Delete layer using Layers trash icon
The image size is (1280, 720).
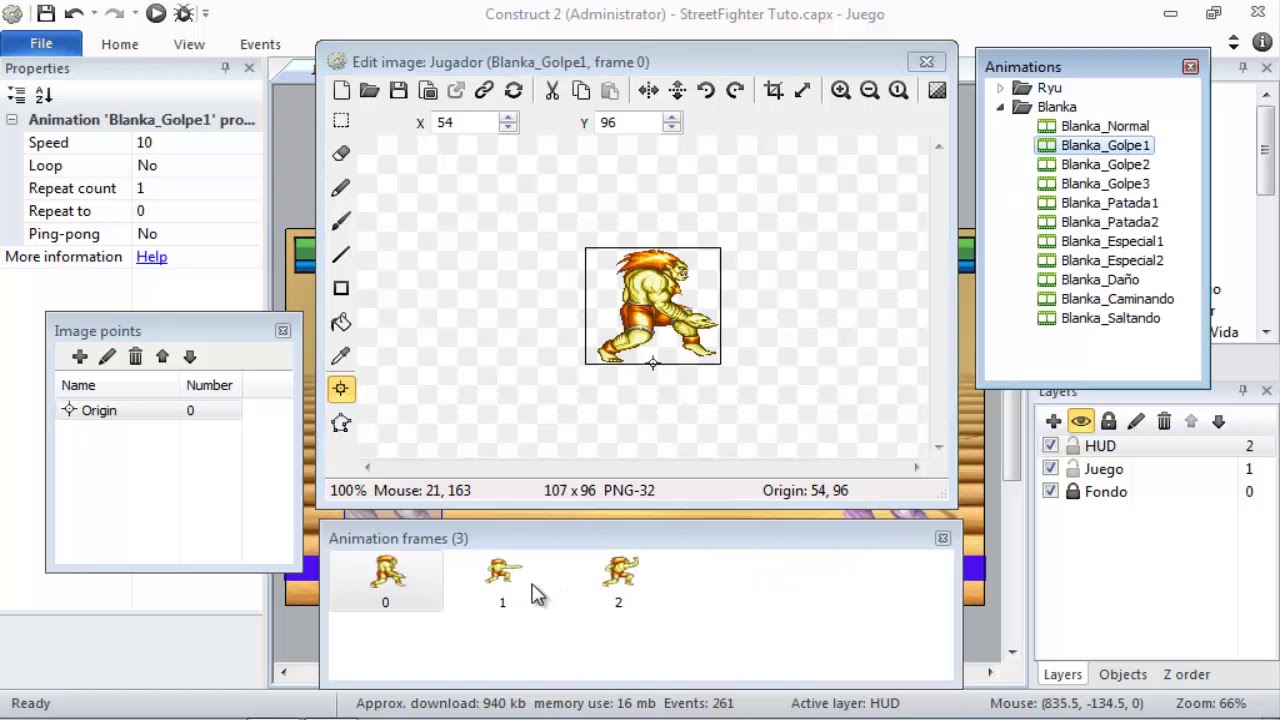(1164, 422)
